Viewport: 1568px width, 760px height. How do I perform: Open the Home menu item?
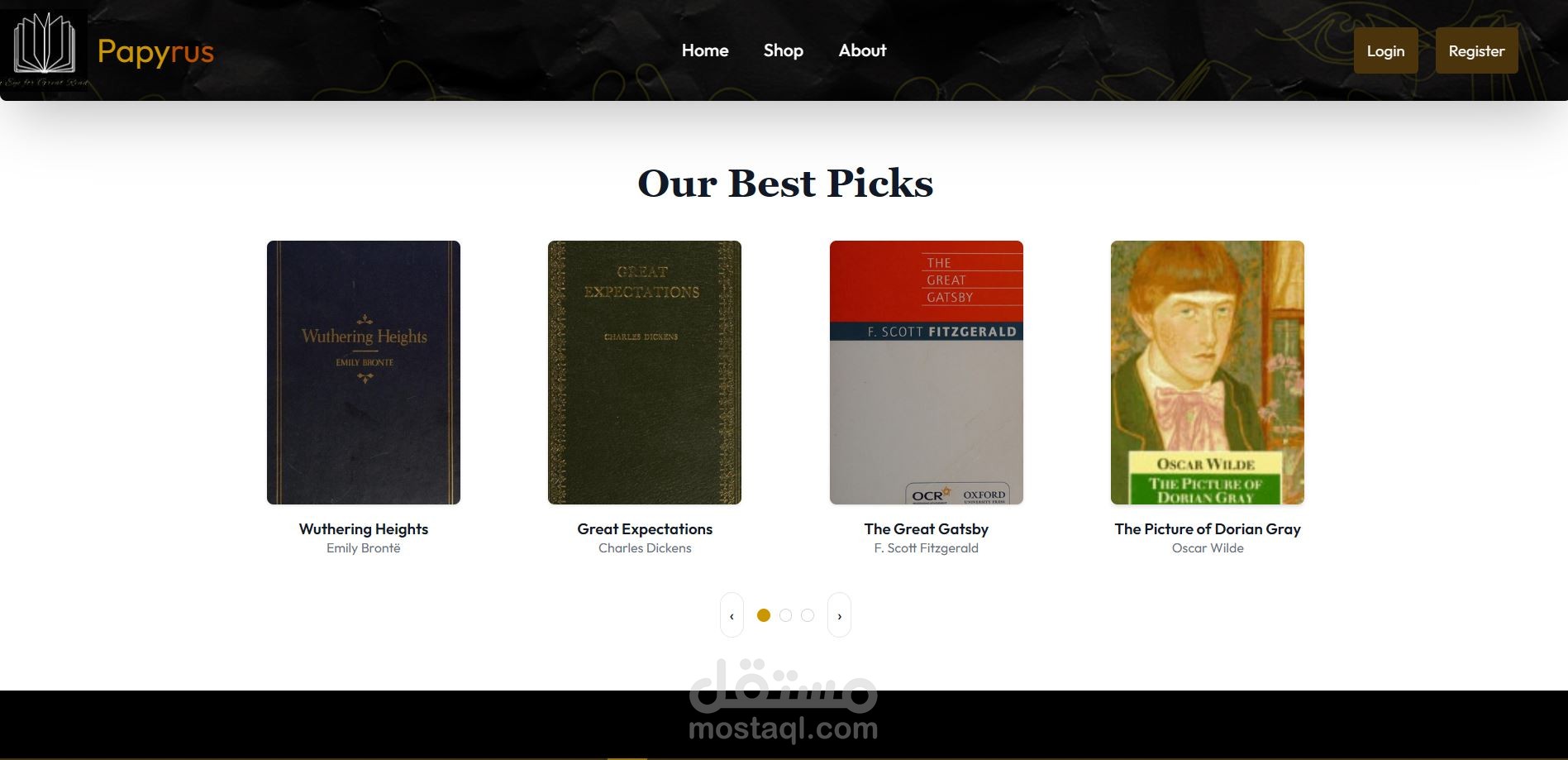click(705, 50)
